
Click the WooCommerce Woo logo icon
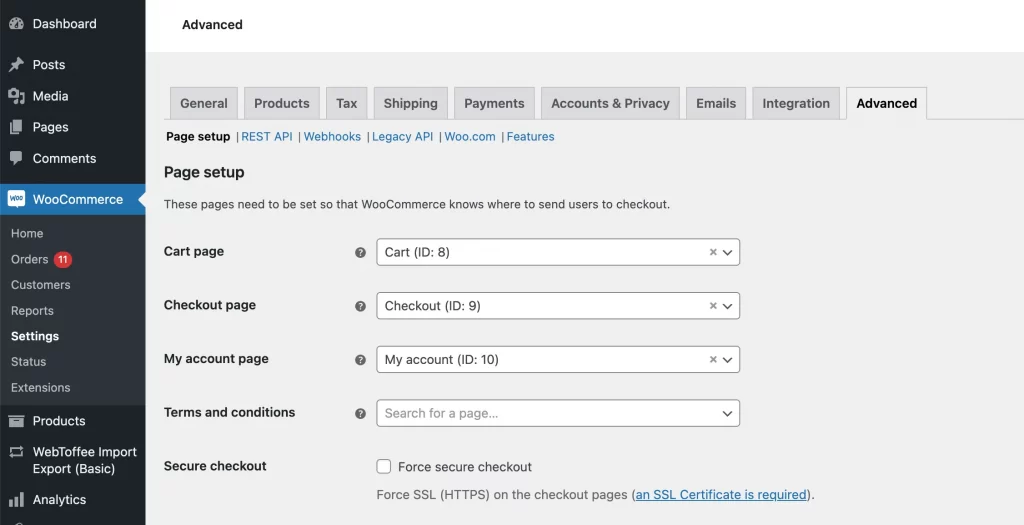(16, 199)
